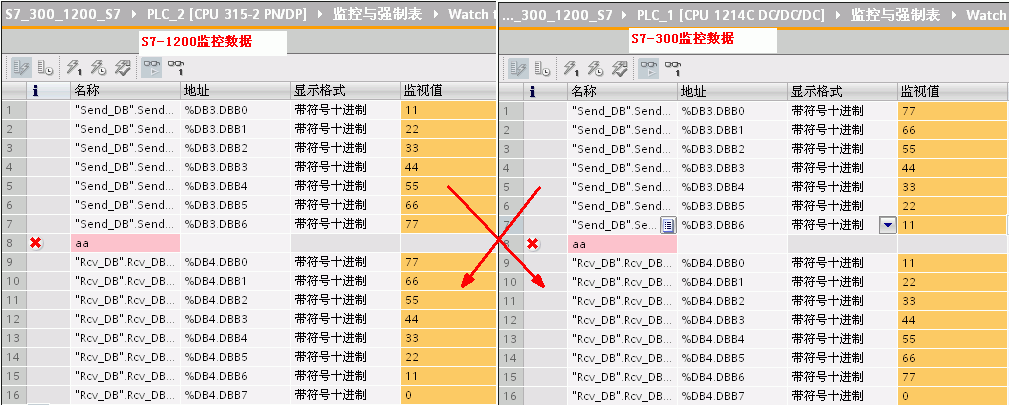The width and height of the screenshot is (1009, 405).
Task: Select PLC_1 [CPU 1214C DC/DC/DC] in the breadcrumb
Action: tap(735, 16)
